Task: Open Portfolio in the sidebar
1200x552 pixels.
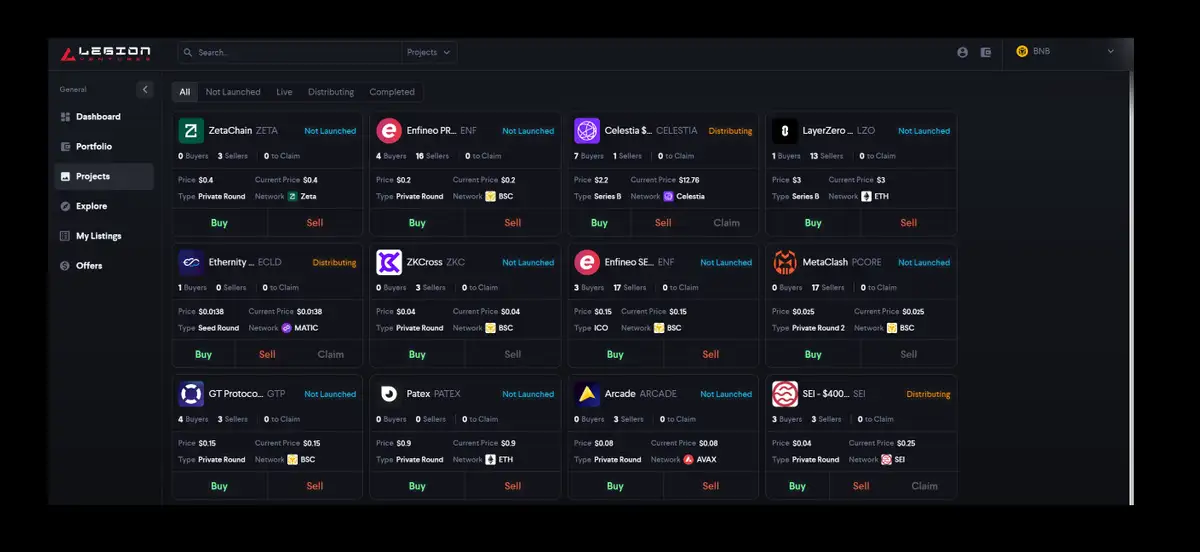Action: pos(93,147)
